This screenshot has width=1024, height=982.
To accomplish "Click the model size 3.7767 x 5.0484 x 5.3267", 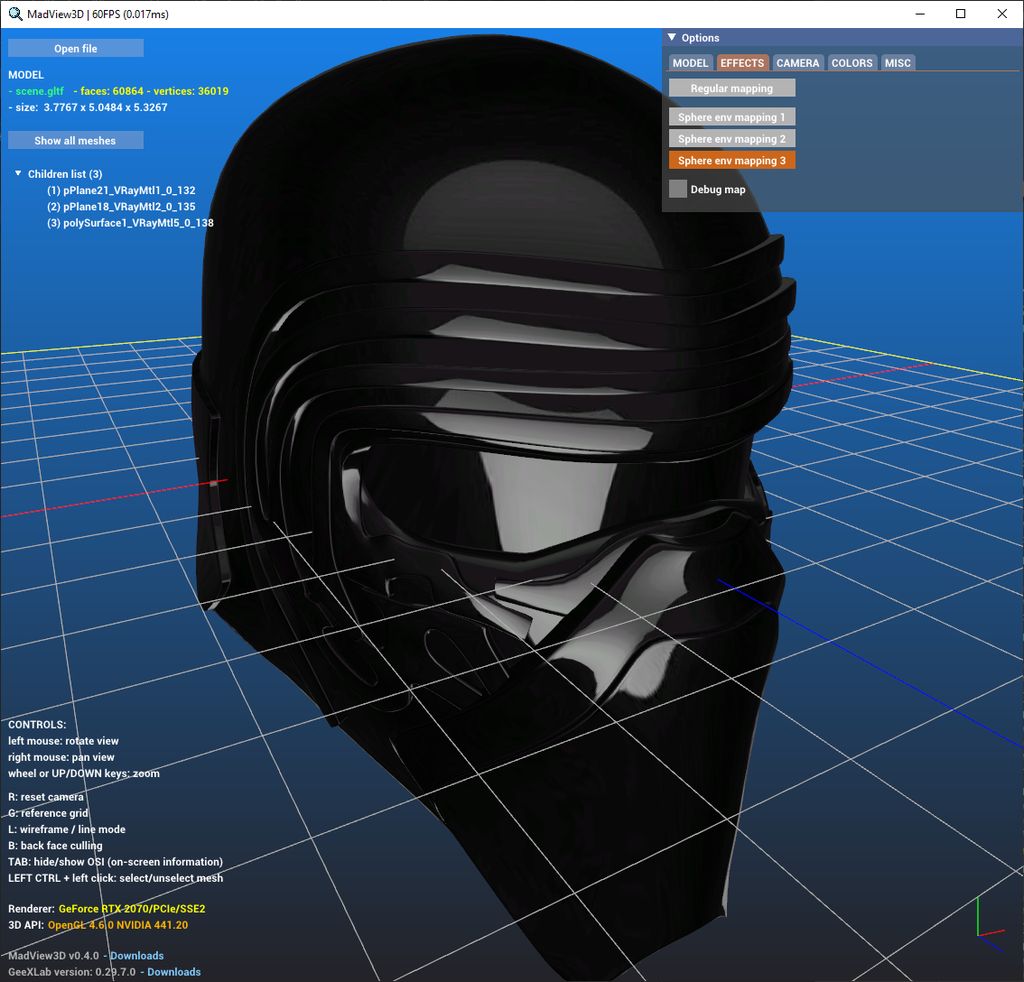I will (x=105, y=107).
